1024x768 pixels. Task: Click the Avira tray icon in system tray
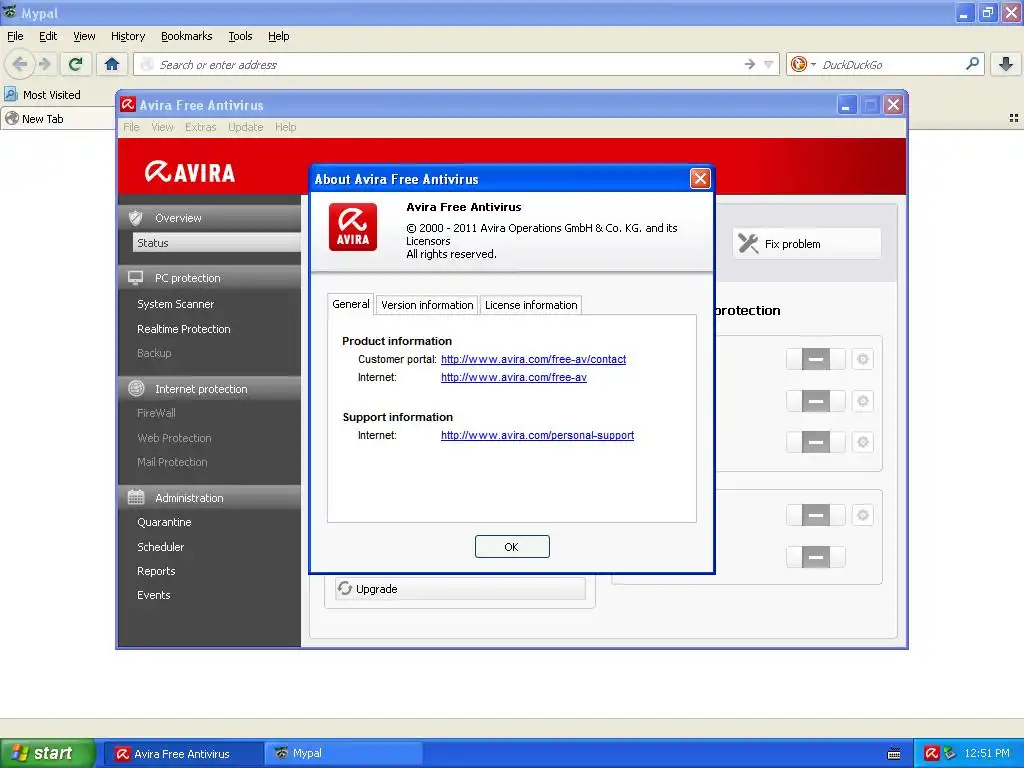[x=932, y=753]
